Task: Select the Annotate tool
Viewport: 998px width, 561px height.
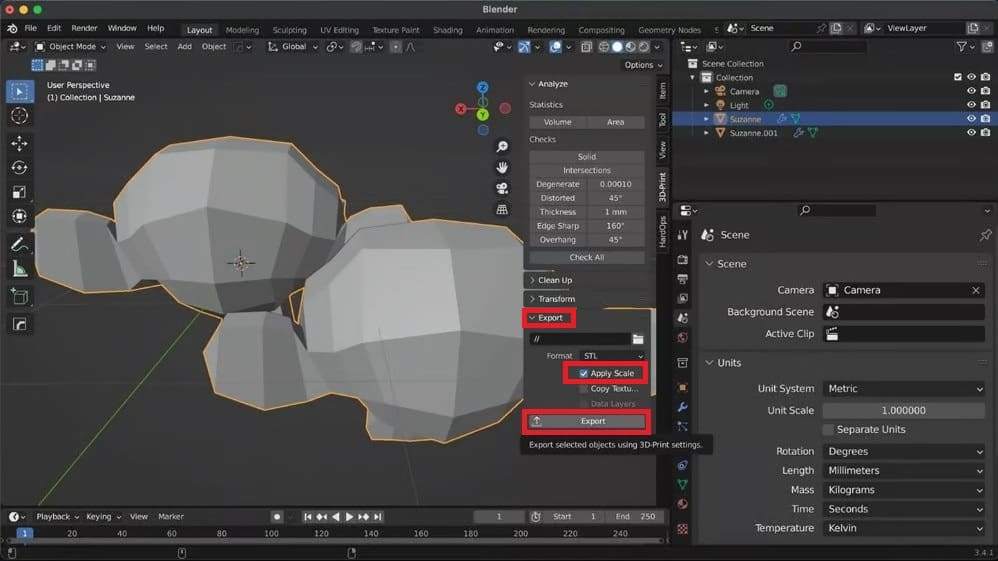Action: (20, 245)
